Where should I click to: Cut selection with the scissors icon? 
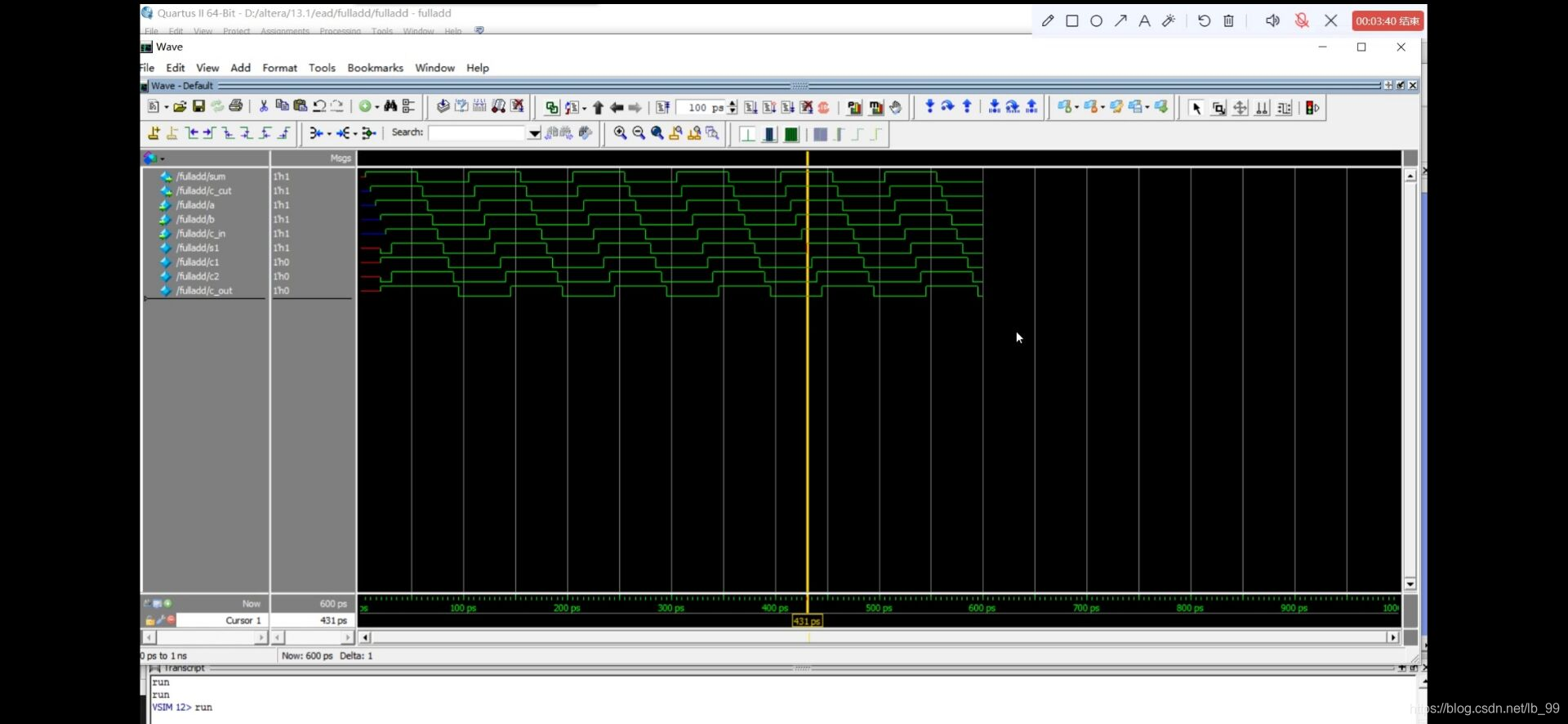(x=264, y=107)
